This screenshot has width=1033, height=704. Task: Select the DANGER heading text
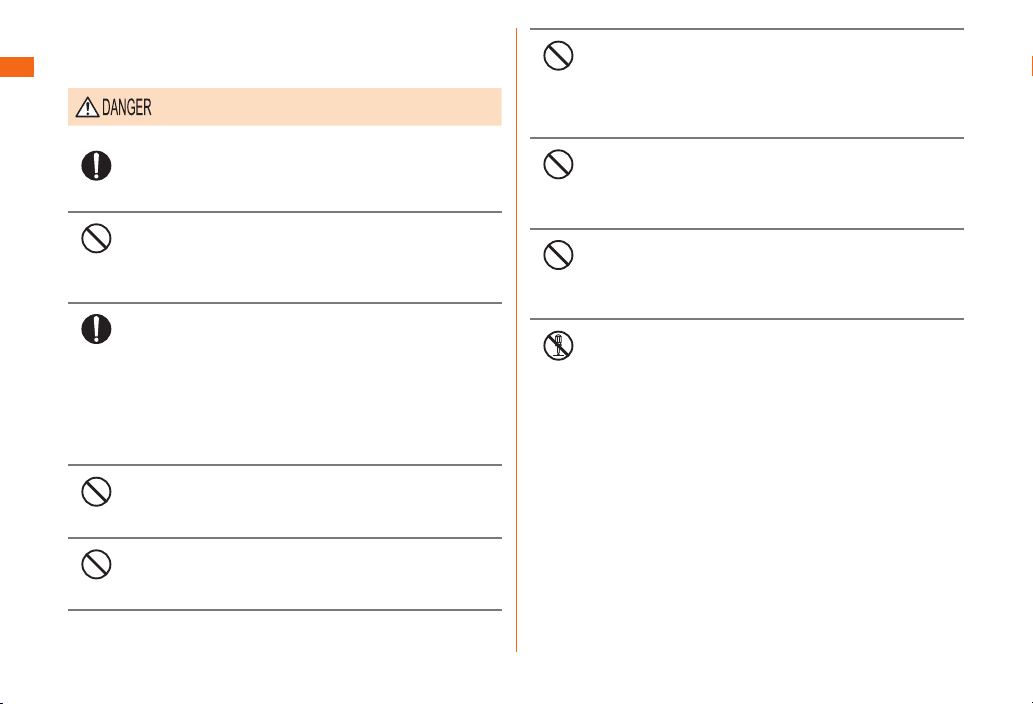(x=126, y=107)
